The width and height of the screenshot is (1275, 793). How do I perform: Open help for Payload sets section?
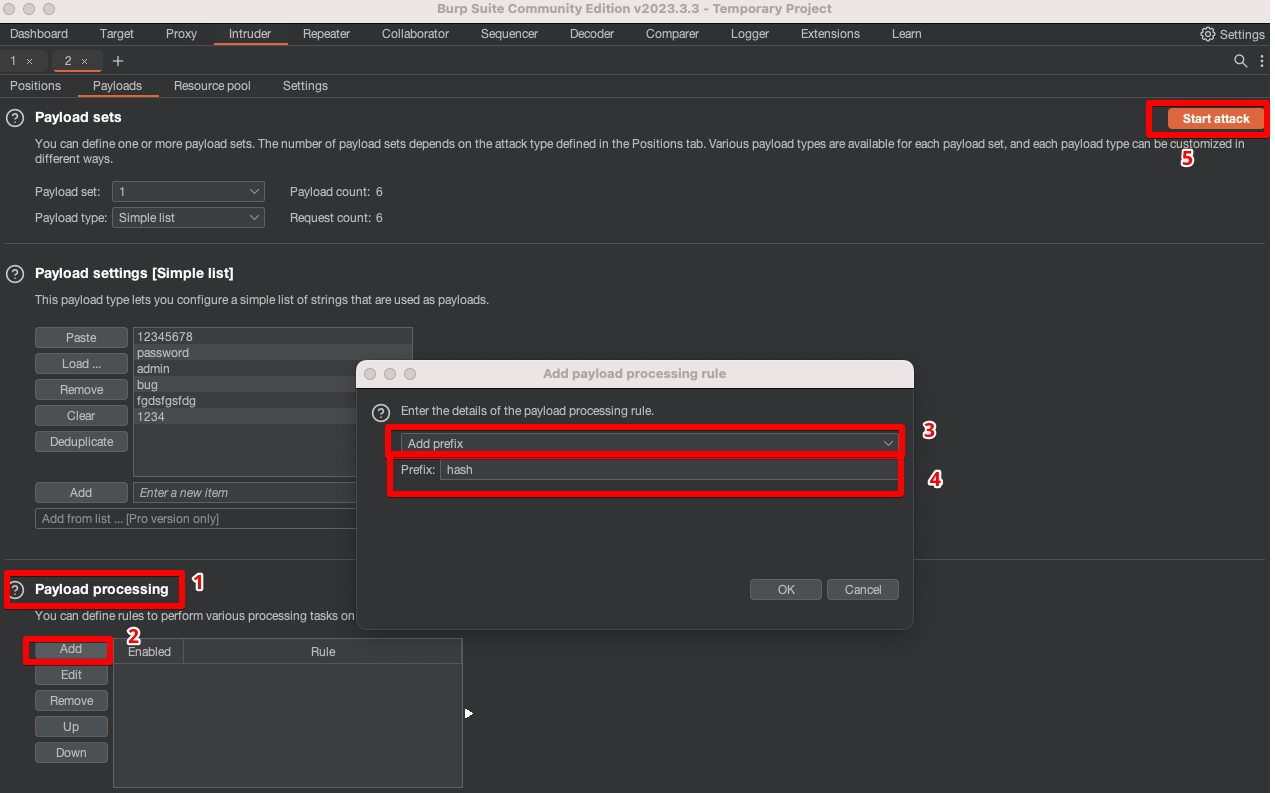pyautogui.click(x=15, y=118)
